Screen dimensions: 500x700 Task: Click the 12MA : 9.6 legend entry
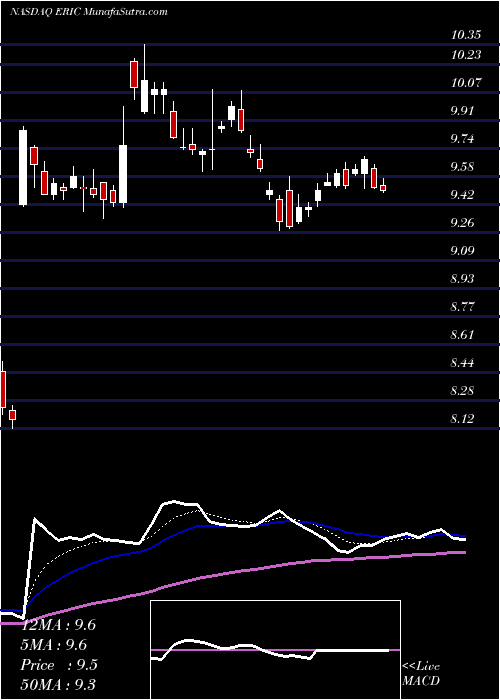pos(58,625)
